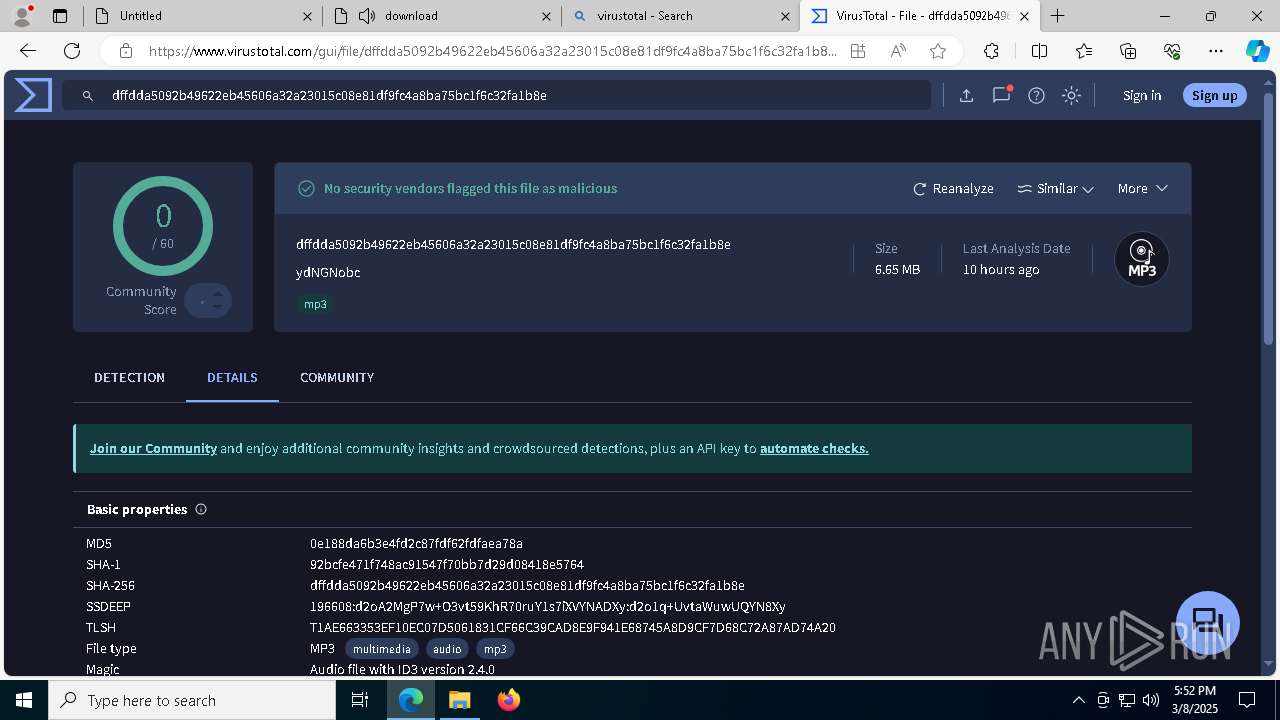1280x720 pixels.
Task: Click the taskbar volume icon
Action: click(x=1151, y=700)
